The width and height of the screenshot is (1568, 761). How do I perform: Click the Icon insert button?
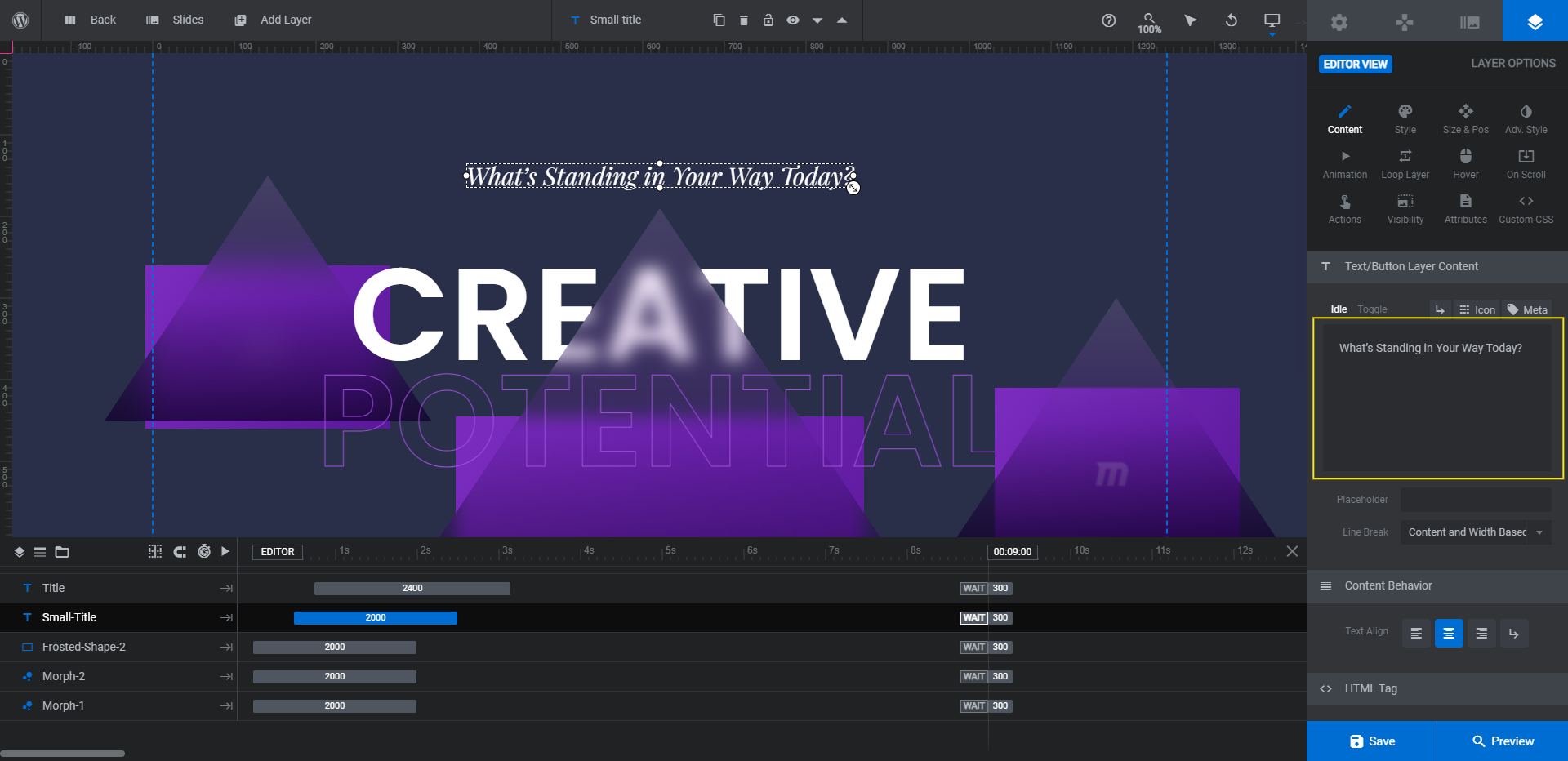point(1477,309)
